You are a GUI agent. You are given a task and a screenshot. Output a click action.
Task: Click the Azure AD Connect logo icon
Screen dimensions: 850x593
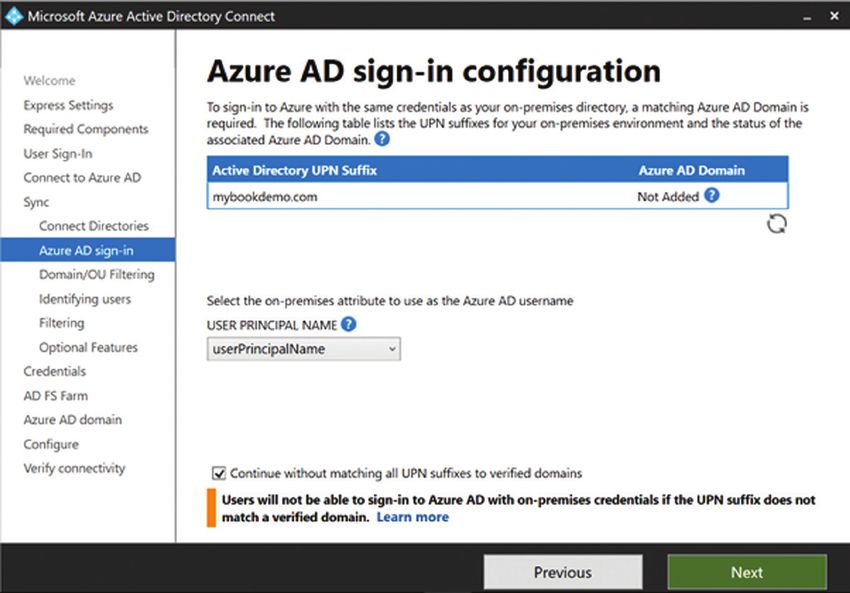(13, 16)
